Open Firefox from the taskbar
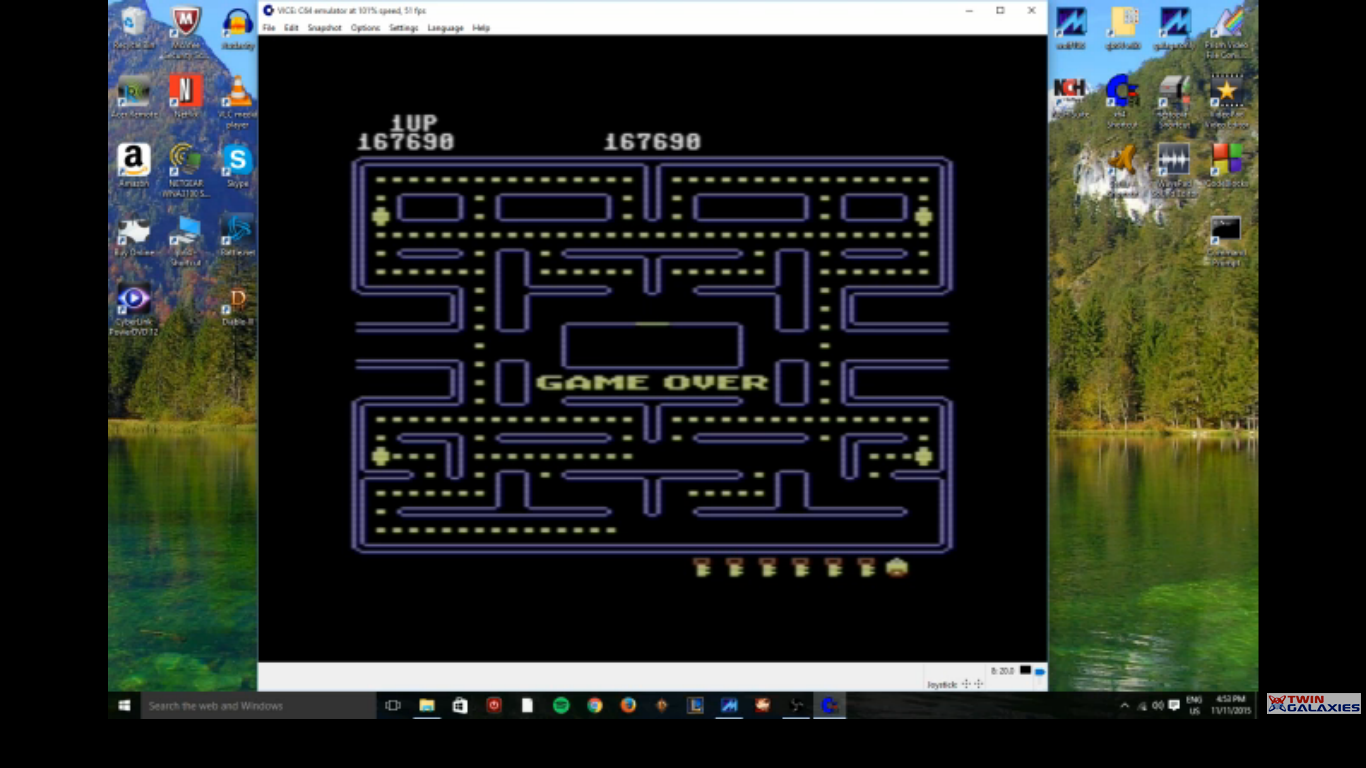 tap(628, 705)
